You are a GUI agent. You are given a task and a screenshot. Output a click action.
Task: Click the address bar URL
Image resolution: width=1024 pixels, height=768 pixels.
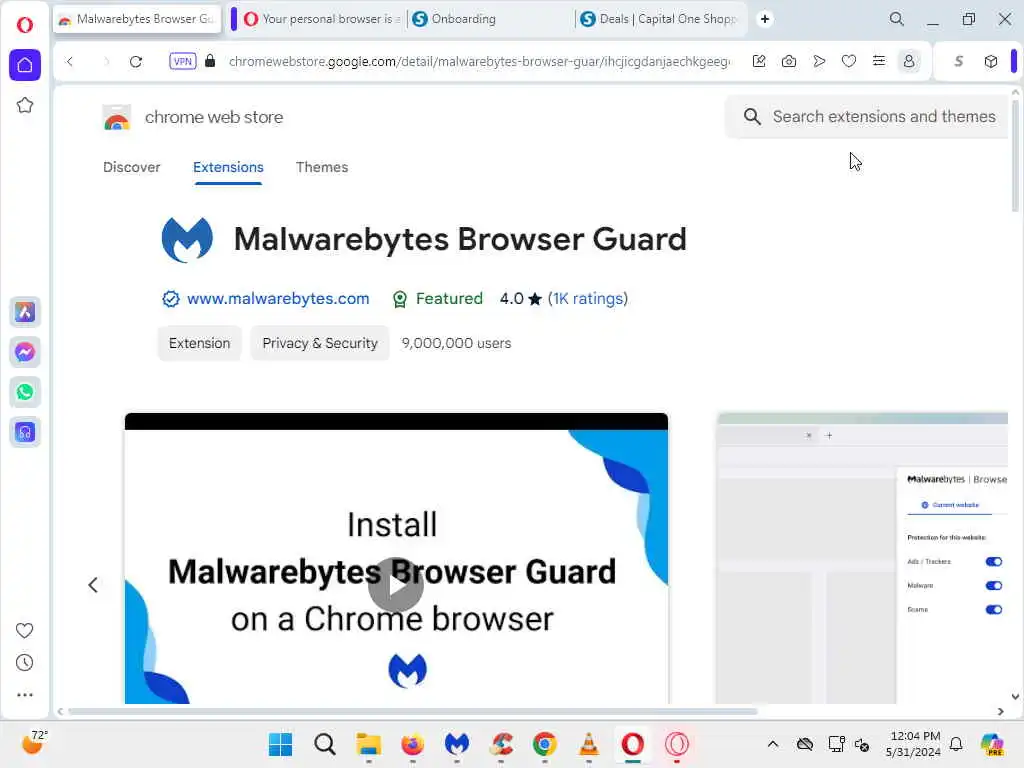point(479,61)
